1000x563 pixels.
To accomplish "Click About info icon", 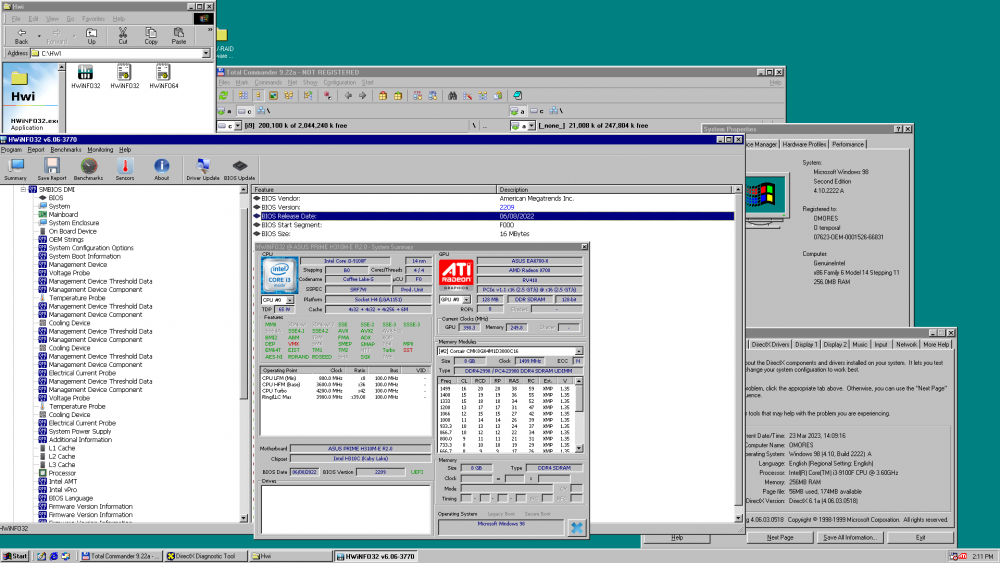I will click(x=161, y=170).
